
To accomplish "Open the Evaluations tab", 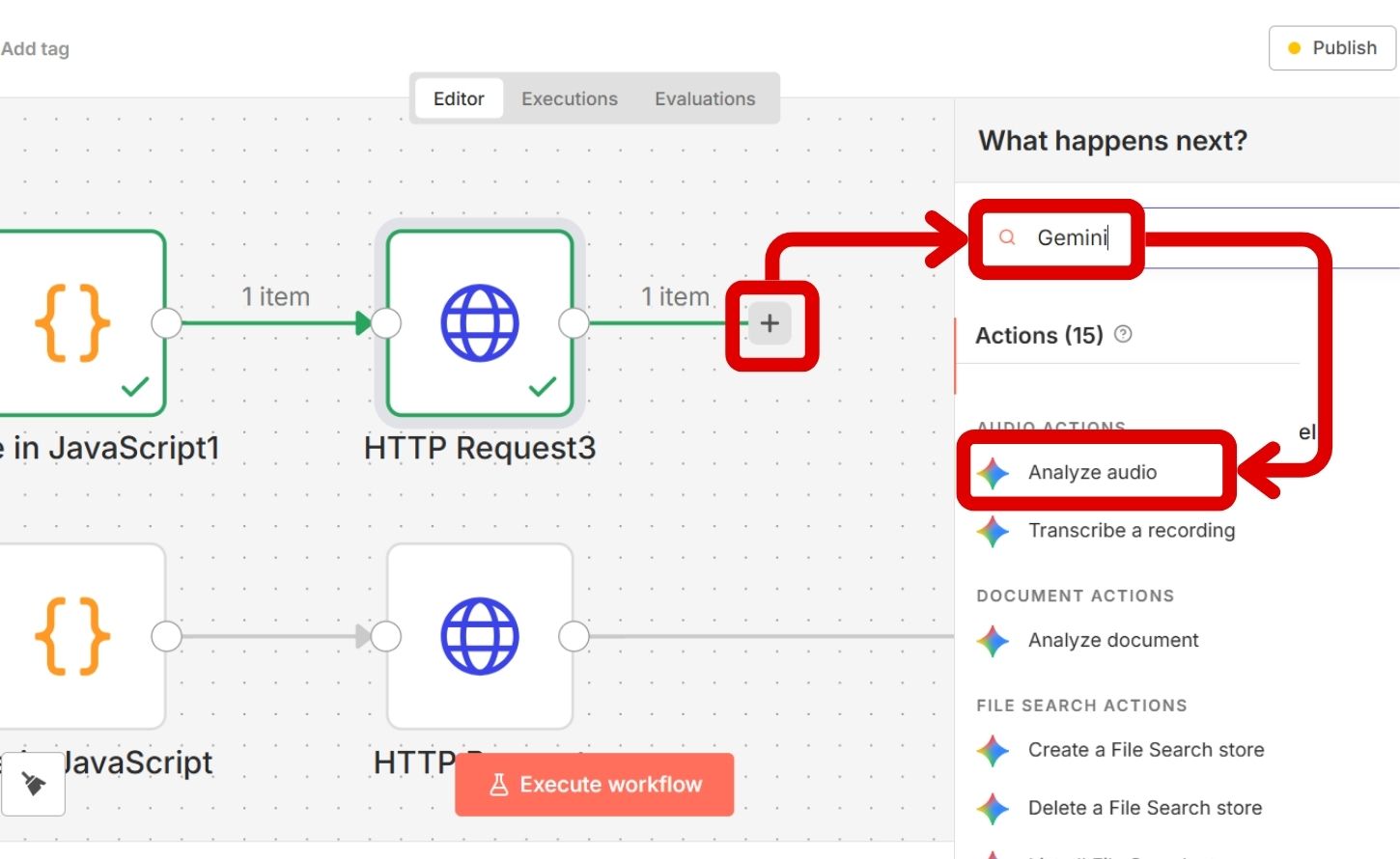I will (x=705, y=98).
